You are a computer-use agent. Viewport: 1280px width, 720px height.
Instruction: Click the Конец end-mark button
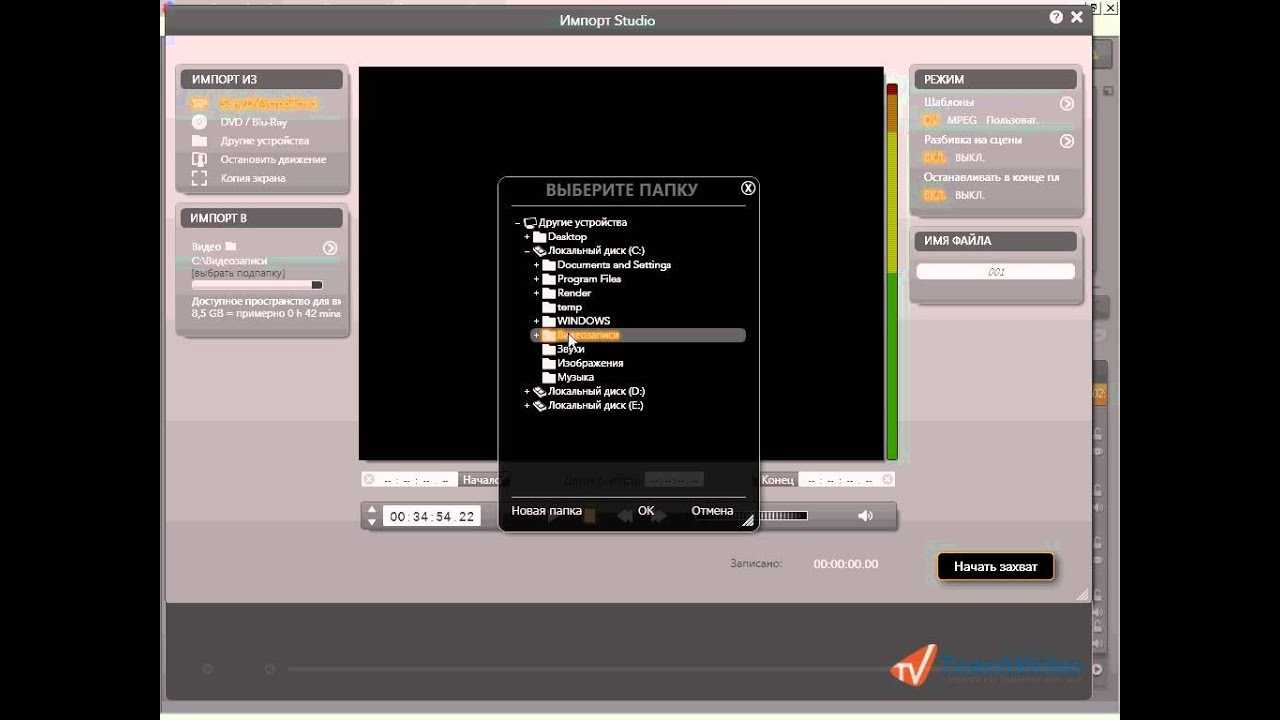coord(777,480)
